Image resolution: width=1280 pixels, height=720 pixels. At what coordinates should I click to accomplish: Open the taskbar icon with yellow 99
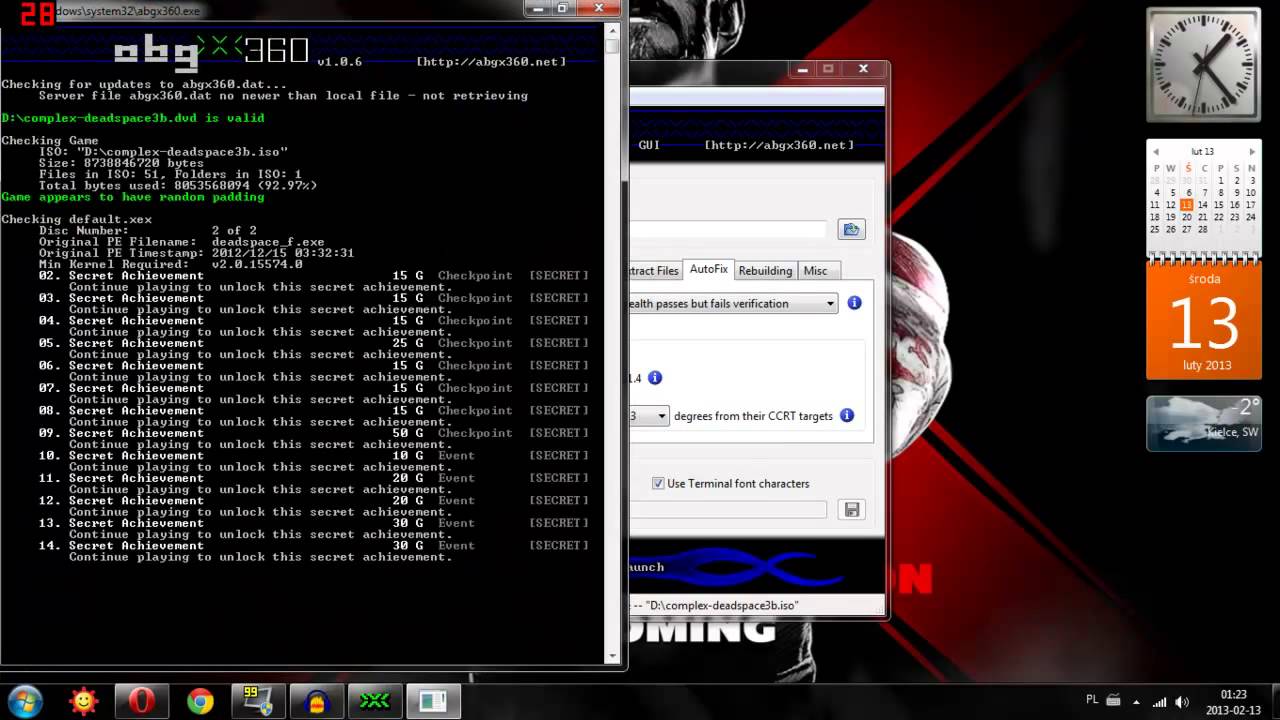tap(258, 702)
